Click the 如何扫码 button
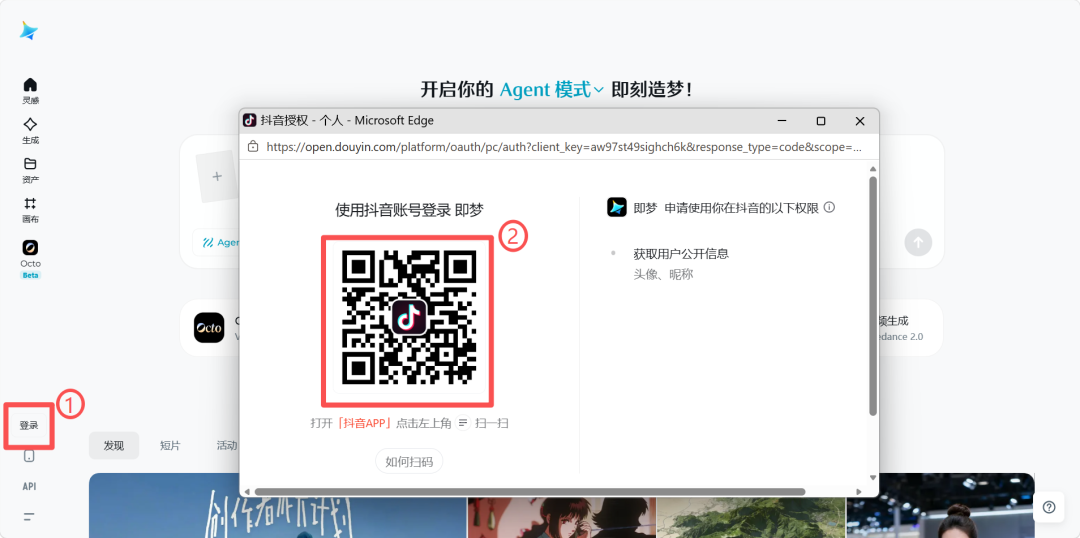The height and width of the screenshot is (538, 1080). pyautogui.click(x=409, y=462)
